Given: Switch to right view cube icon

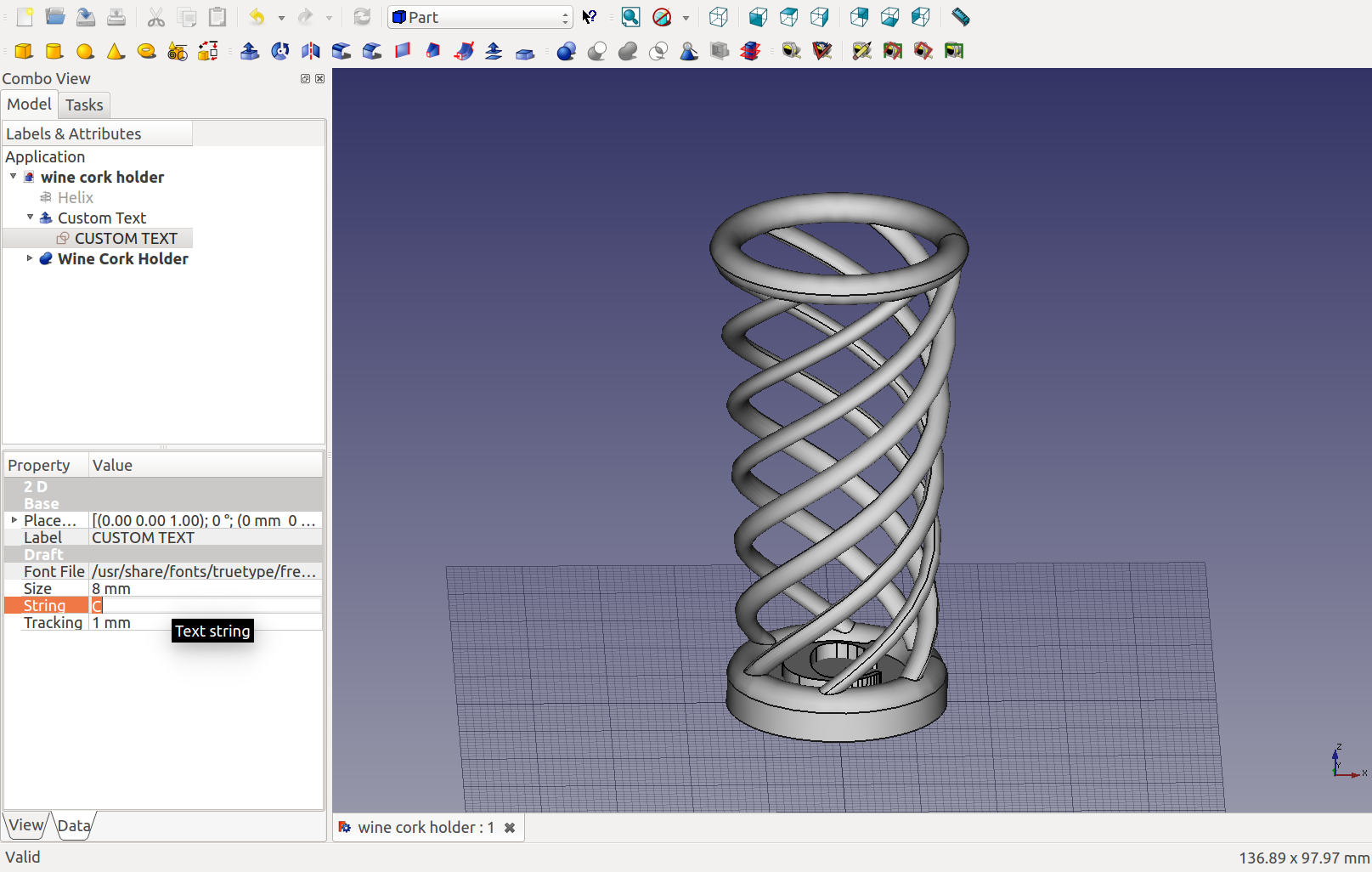Looking at the screenshot, I should (x=819, y=17).
